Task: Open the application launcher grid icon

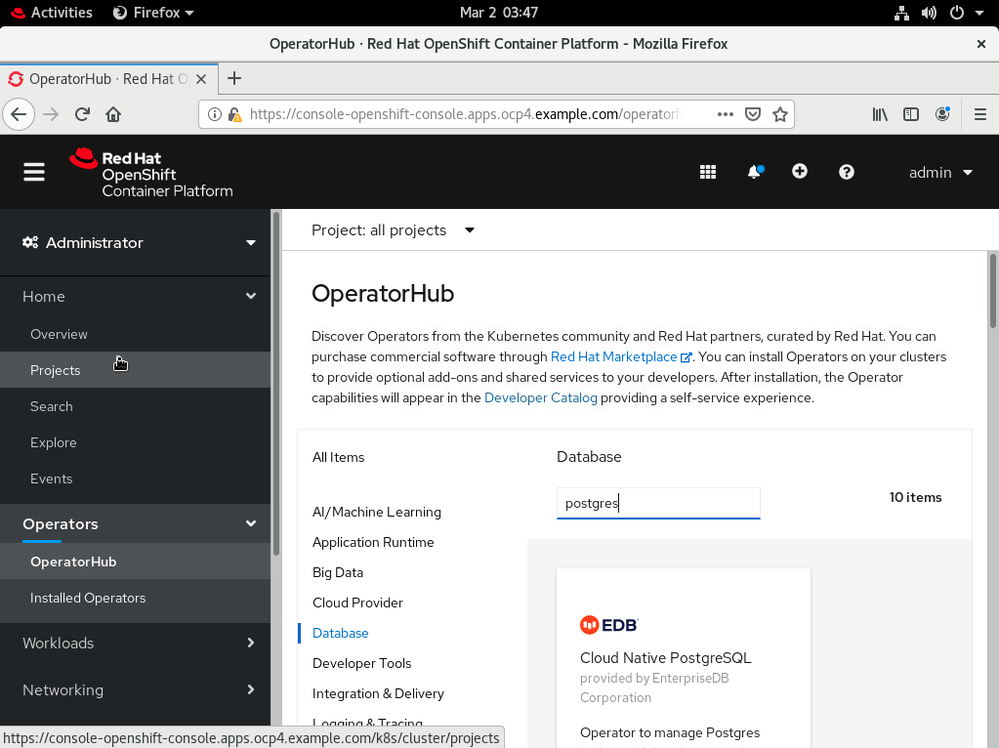Action: pos(708,172)
